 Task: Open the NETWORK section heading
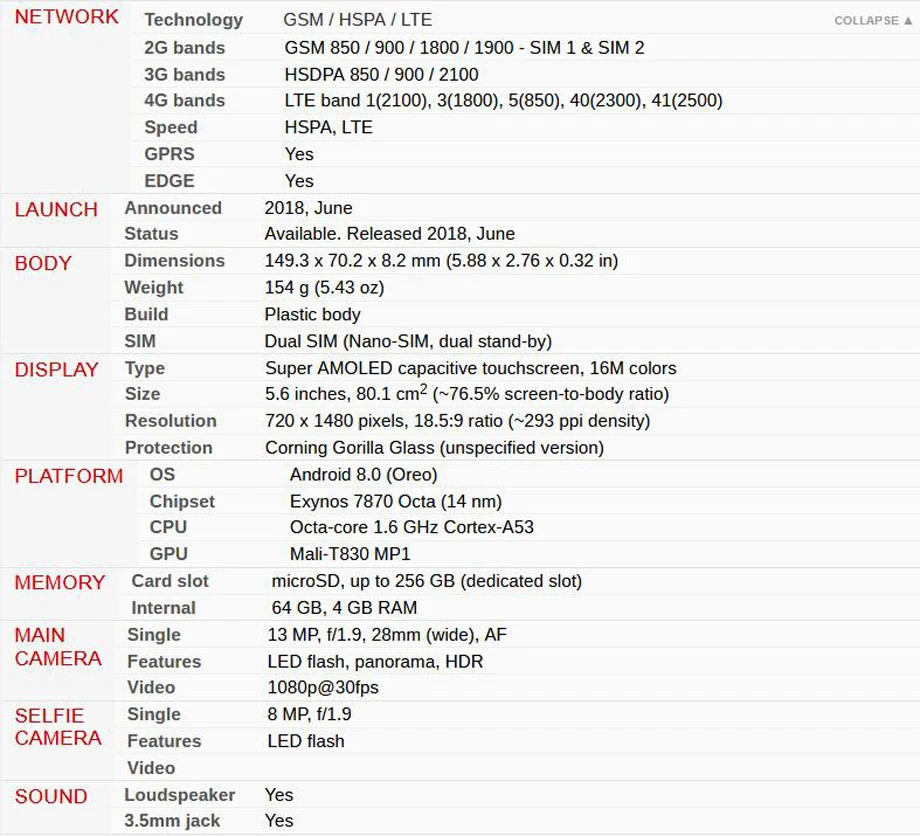click(66, 17)
